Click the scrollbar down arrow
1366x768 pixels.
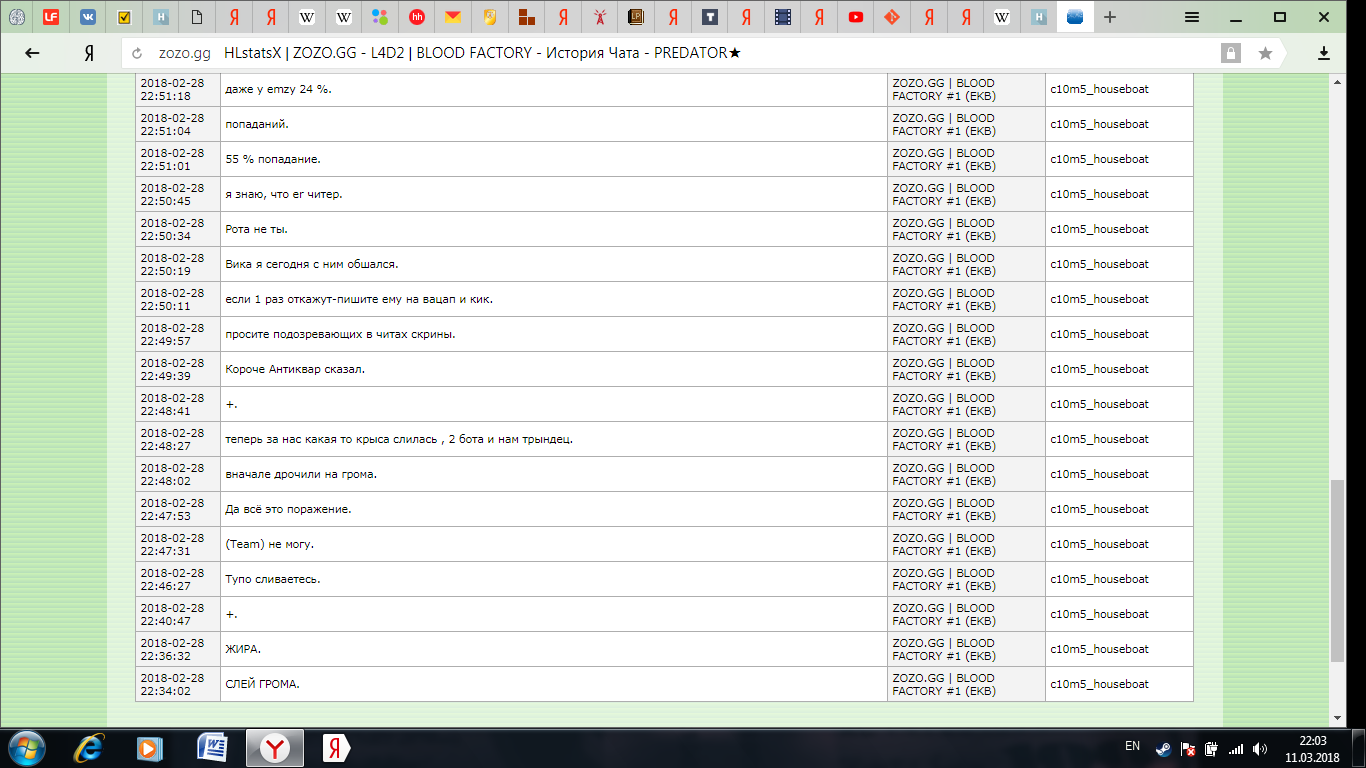coord(1337,717)
